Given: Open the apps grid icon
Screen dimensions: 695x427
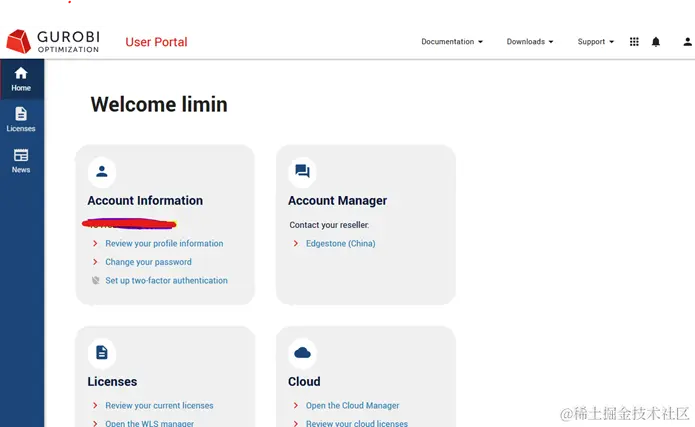Looking at the screenshot, I should tap(634, 42).
